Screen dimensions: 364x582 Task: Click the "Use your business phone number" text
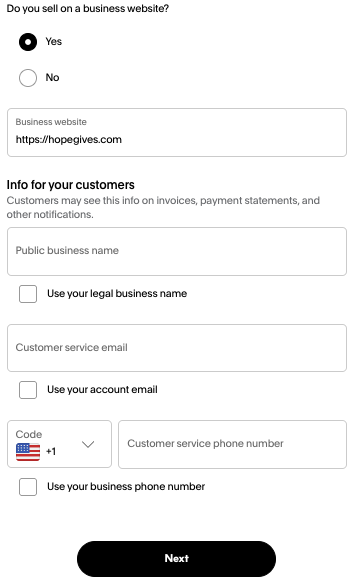coord(126,487)
